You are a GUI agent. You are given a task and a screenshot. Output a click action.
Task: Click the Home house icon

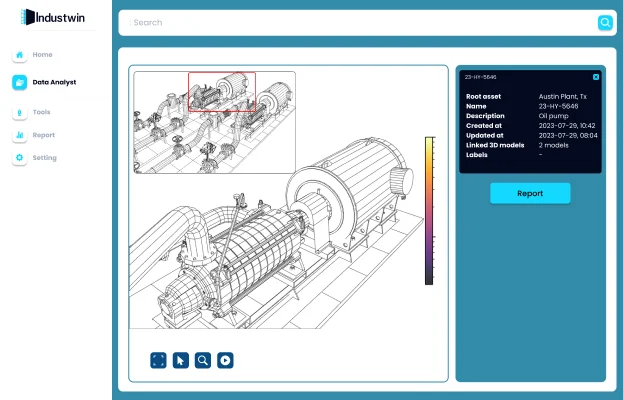19,55
